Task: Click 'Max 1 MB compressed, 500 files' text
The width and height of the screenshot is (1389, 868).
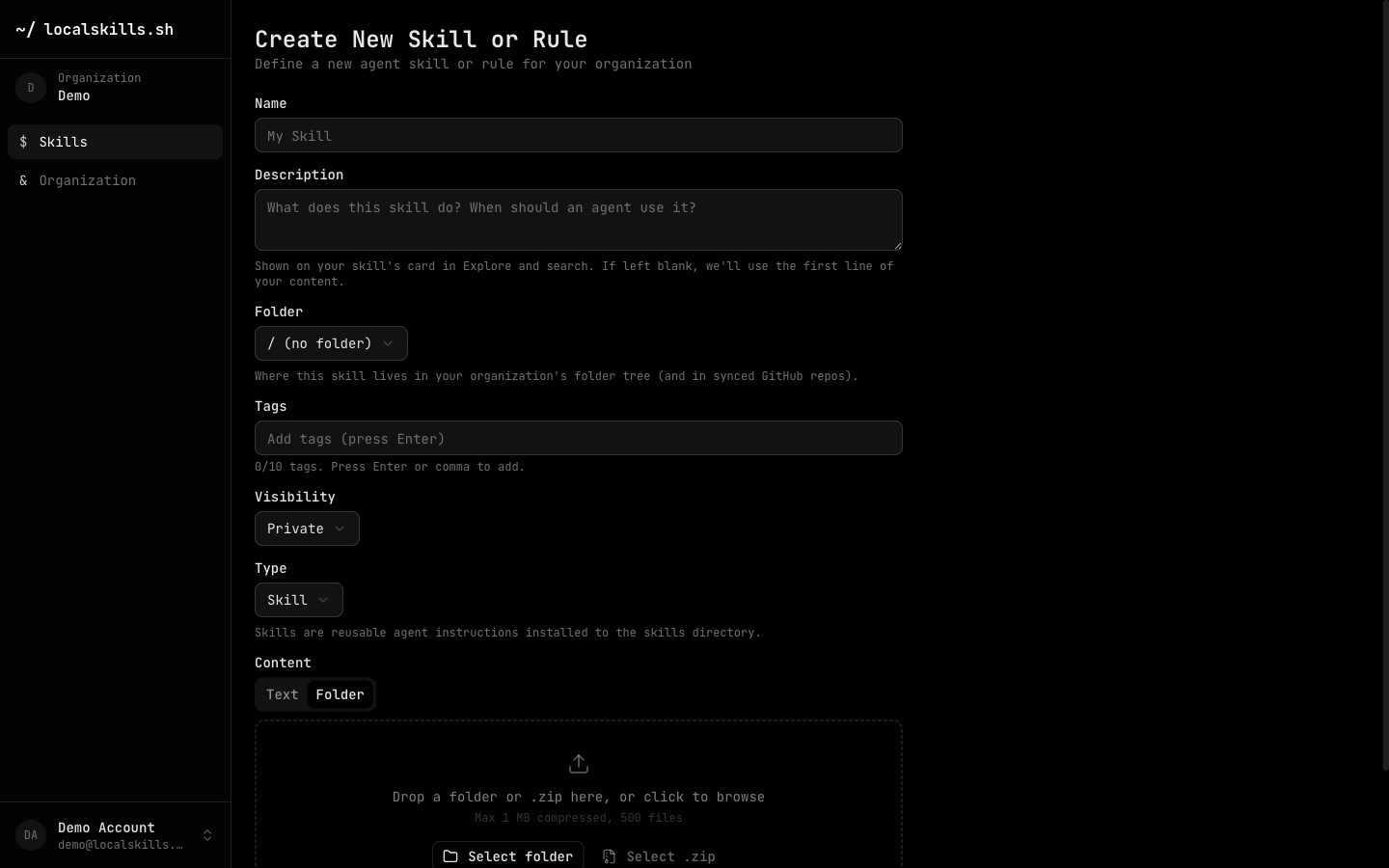Action: [x=579, y=818]
